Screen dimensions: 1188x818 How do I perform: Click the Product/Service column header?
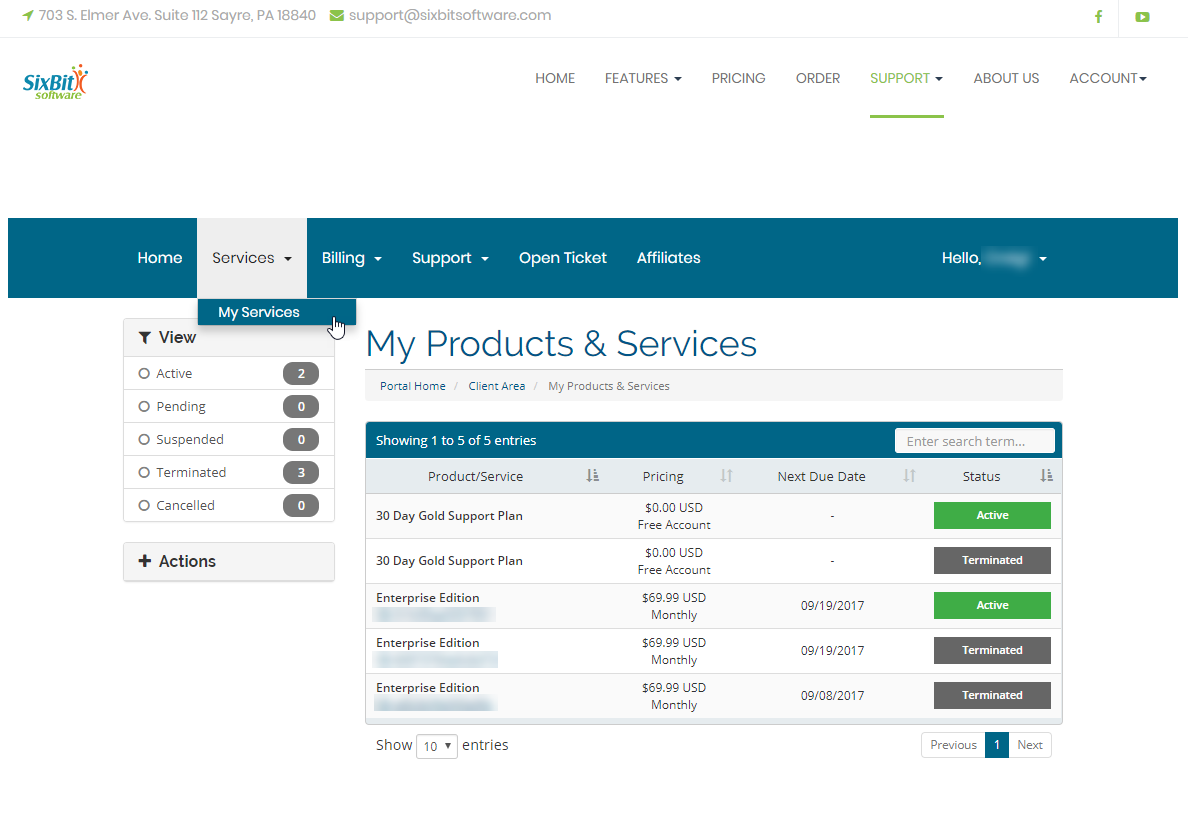coord(475,476)
